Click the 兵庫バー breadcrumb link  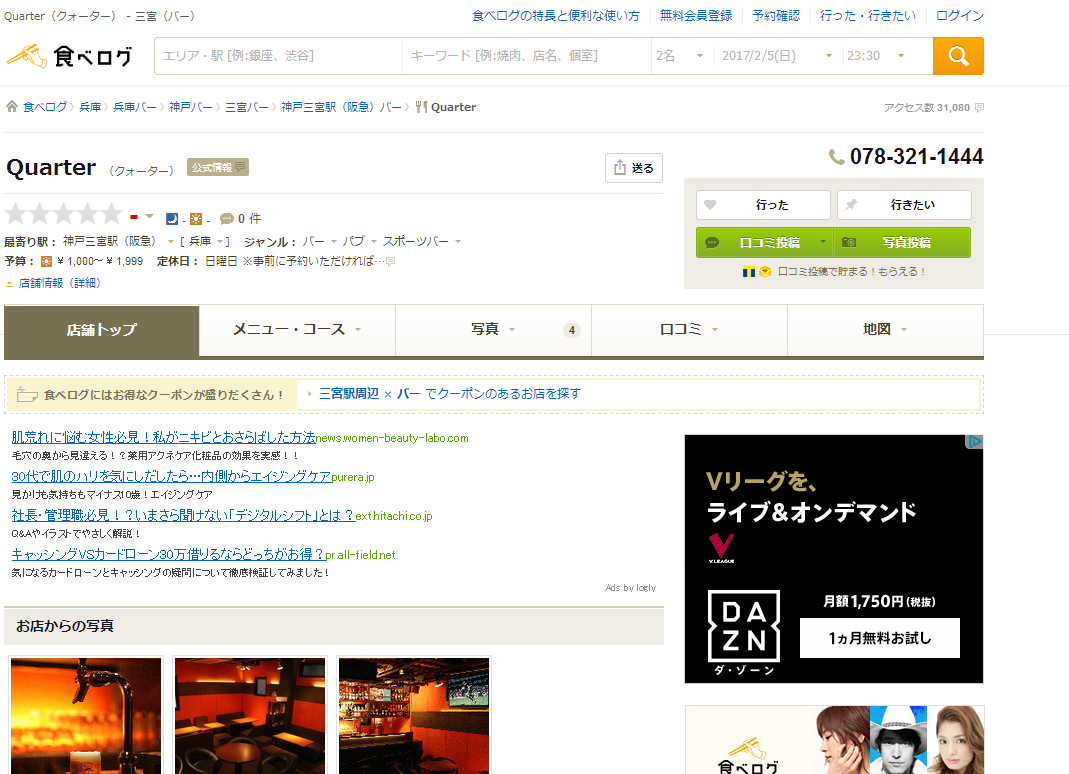[x=134, y=107]
